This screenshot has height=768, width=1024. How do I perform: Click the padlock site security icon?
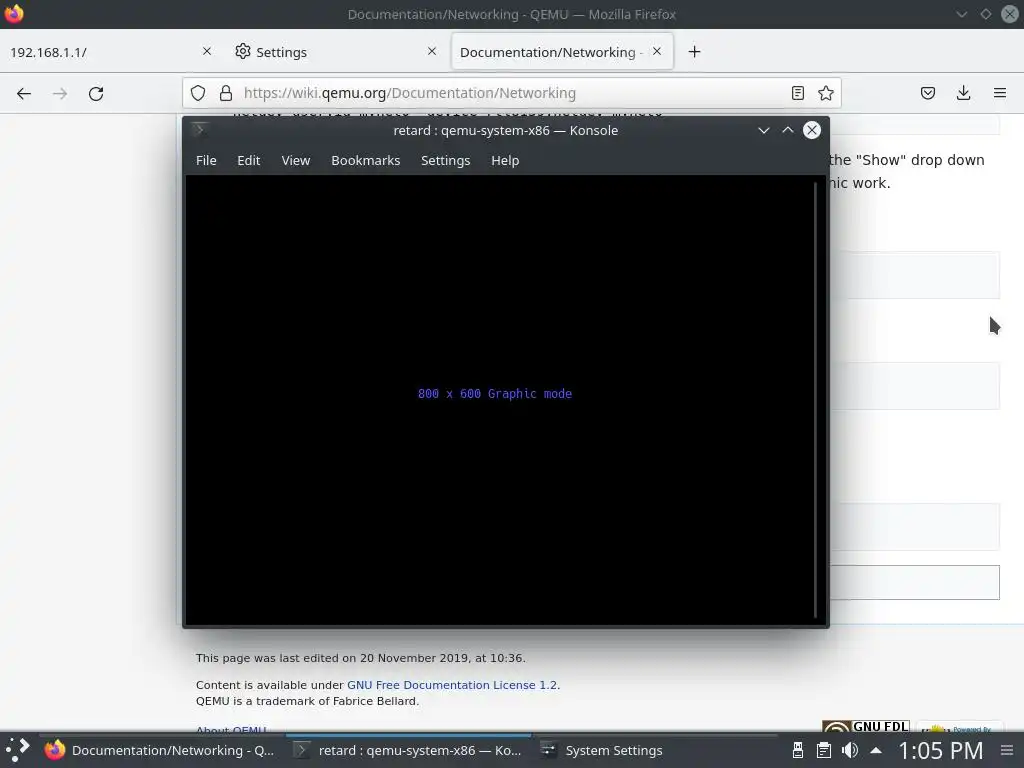point(226,93)
